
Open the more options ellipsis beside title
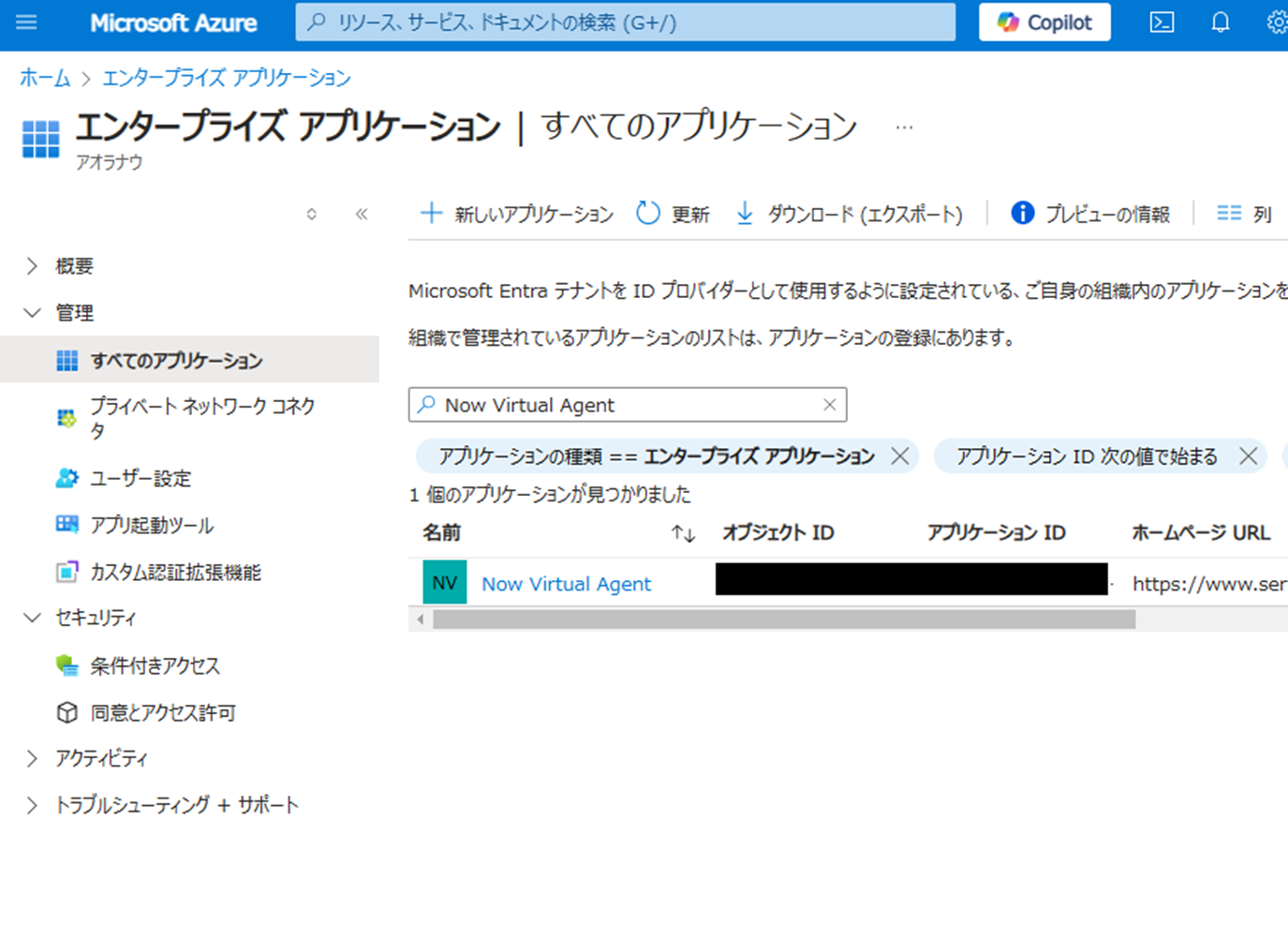tap(904, 127)
